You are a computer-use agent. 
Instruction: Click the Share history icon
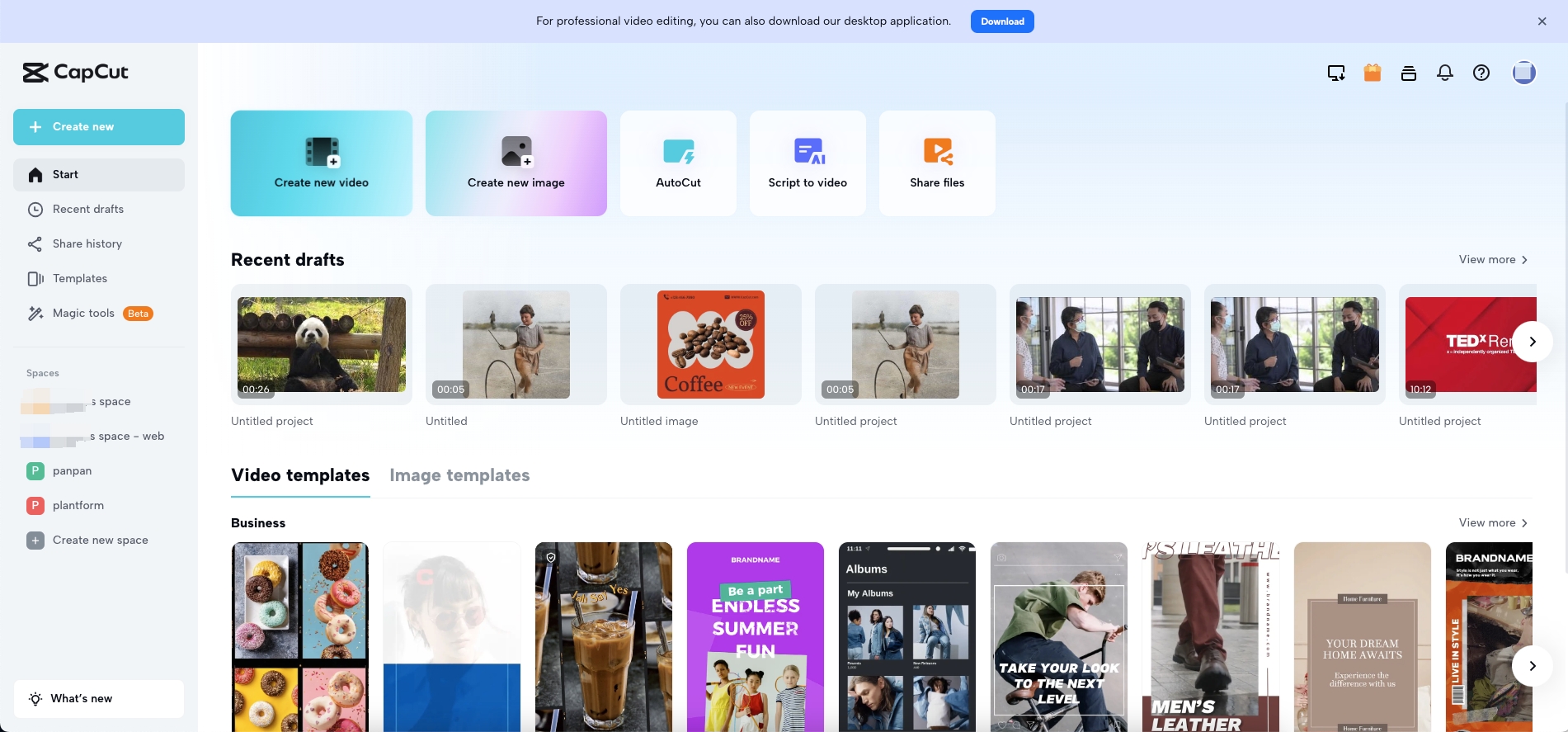click(35, 244)
